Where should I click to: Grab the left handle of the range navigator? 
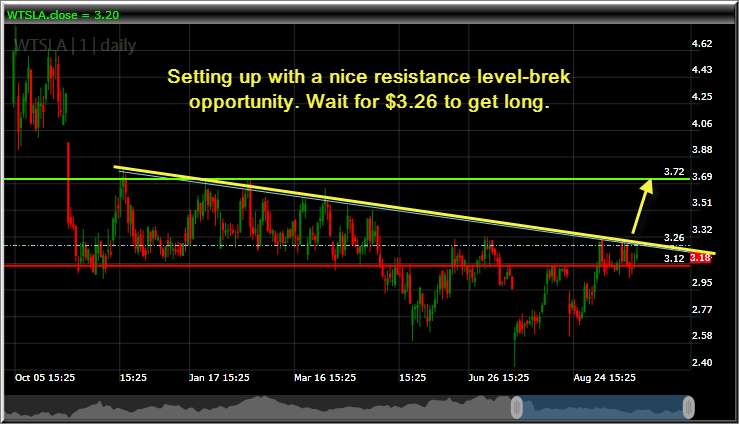518,406
